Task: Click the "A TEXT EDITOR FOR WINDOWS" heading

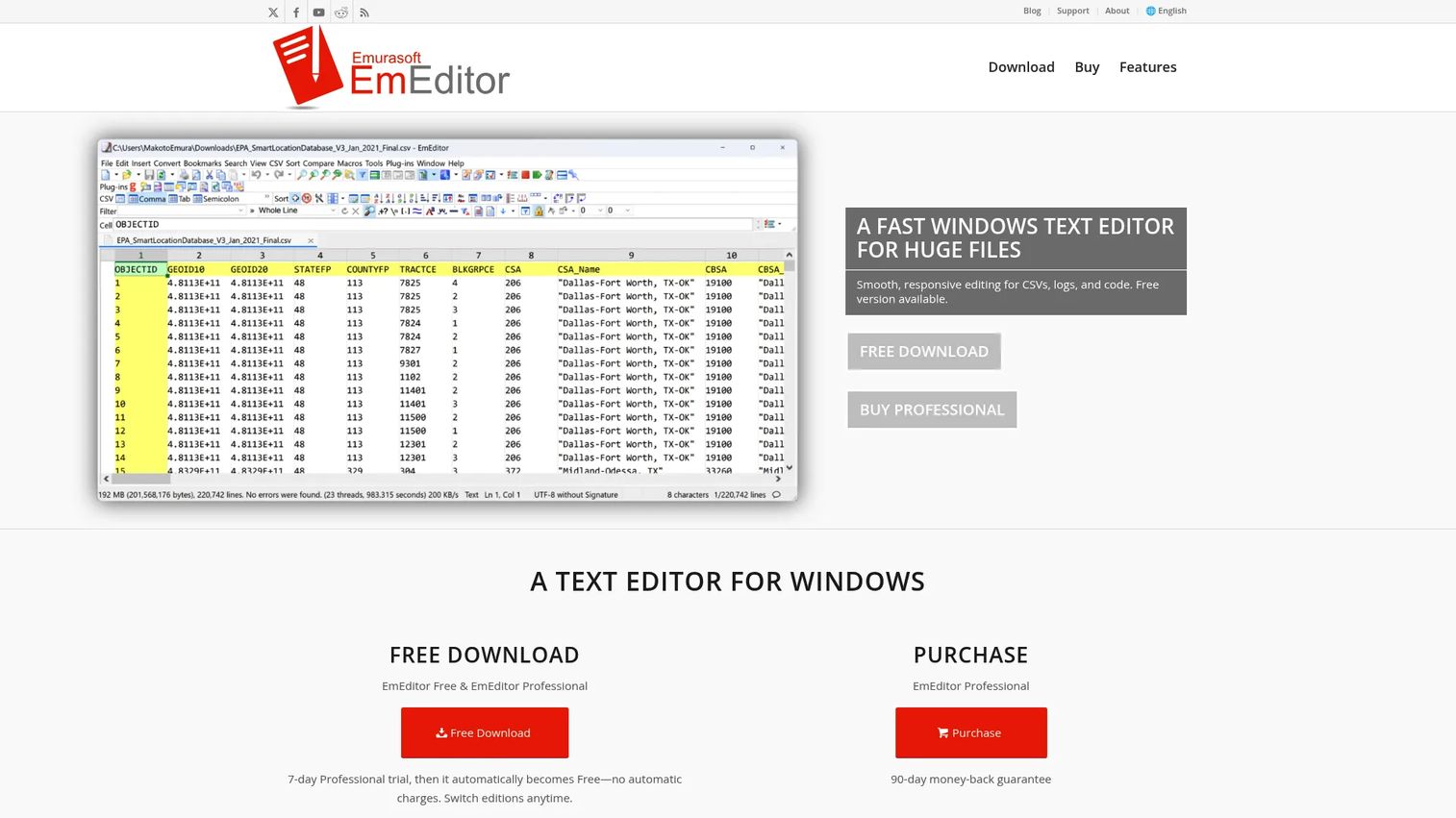Action: pos(728,582)
